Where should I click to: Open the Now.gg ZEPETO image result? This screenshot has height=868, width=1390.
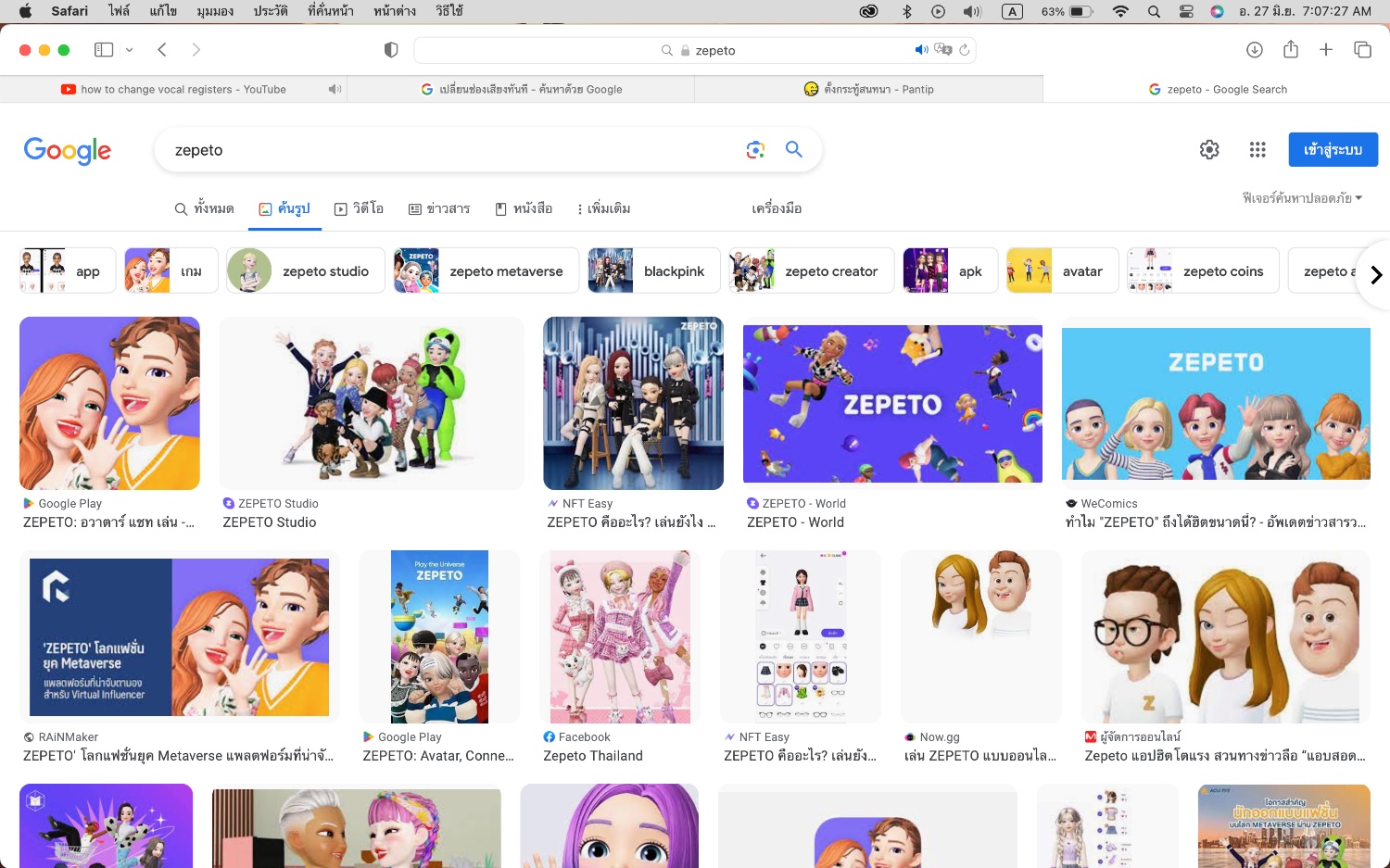tap(981, 636)
